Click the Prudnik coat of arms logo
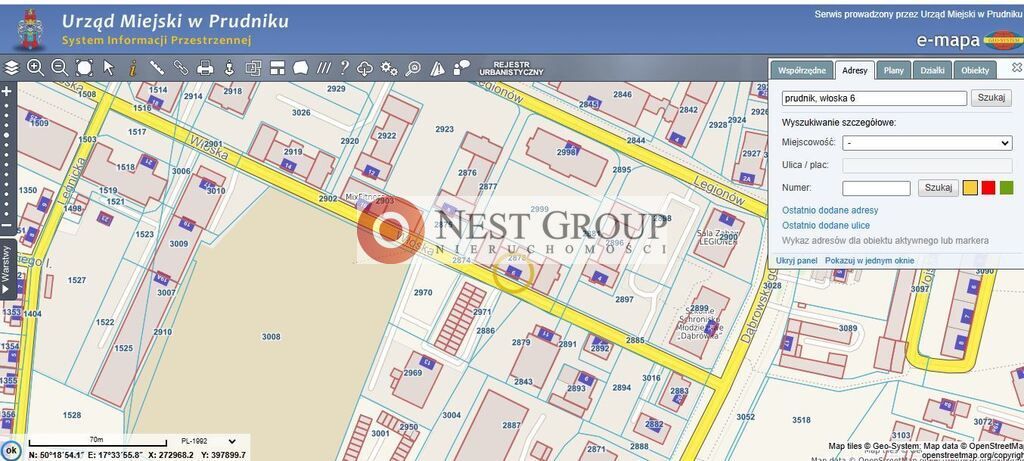Screen dimensions: 1024x461 (x=29, y=29)
